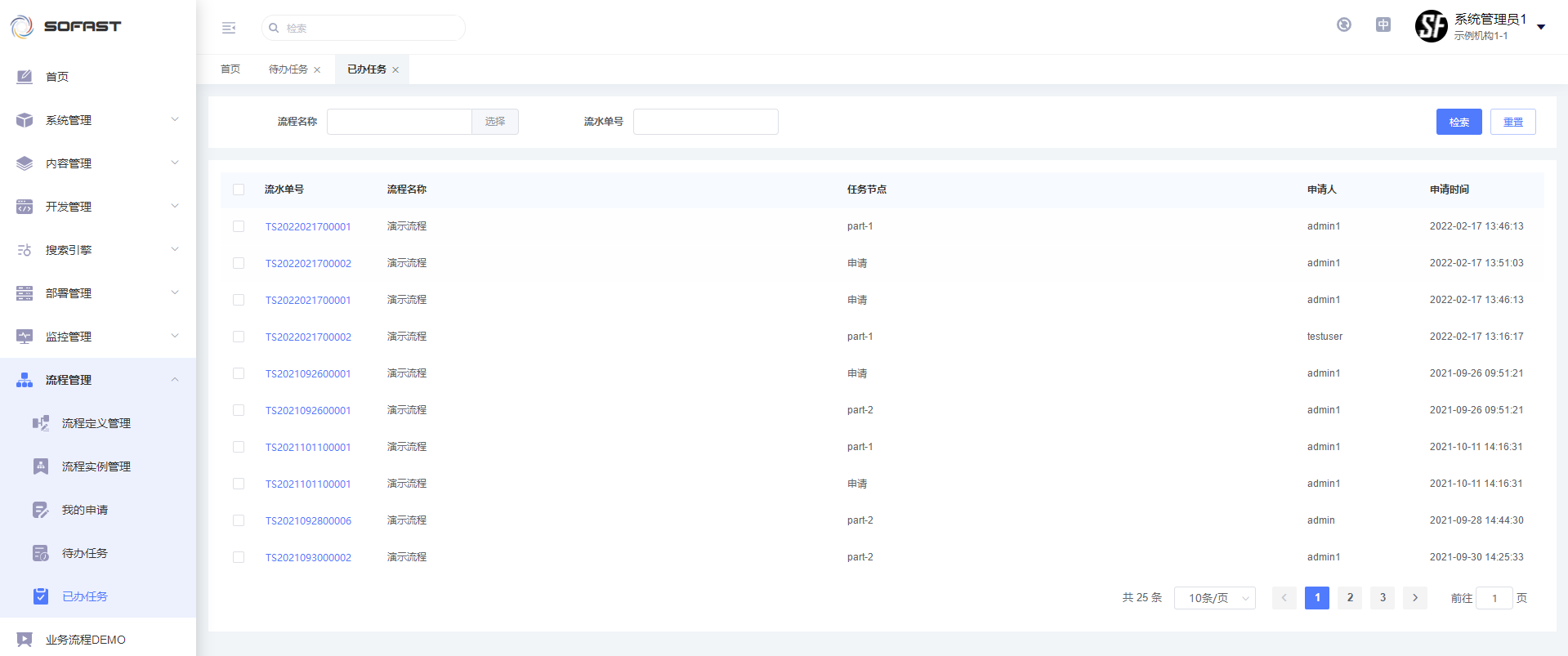
Task: Open 流程实例管理 via its sidebar icon
Action: tap(41, 466)
